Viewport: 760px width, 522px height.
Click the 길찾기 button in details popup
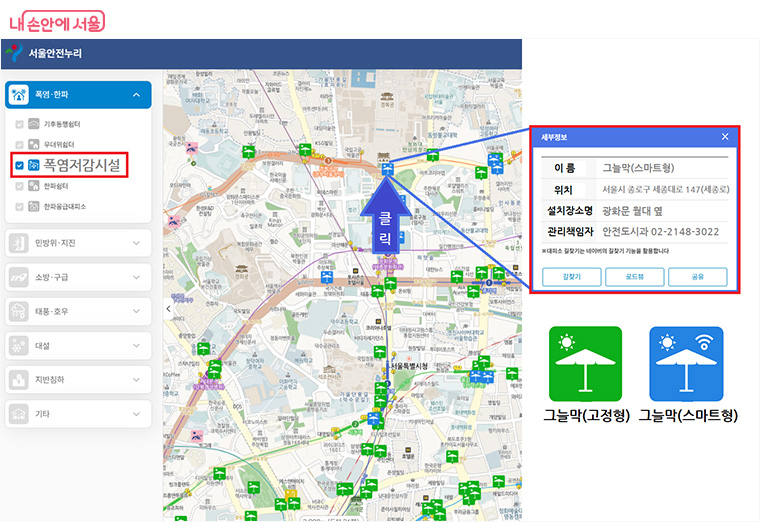(x=572, y=277)
